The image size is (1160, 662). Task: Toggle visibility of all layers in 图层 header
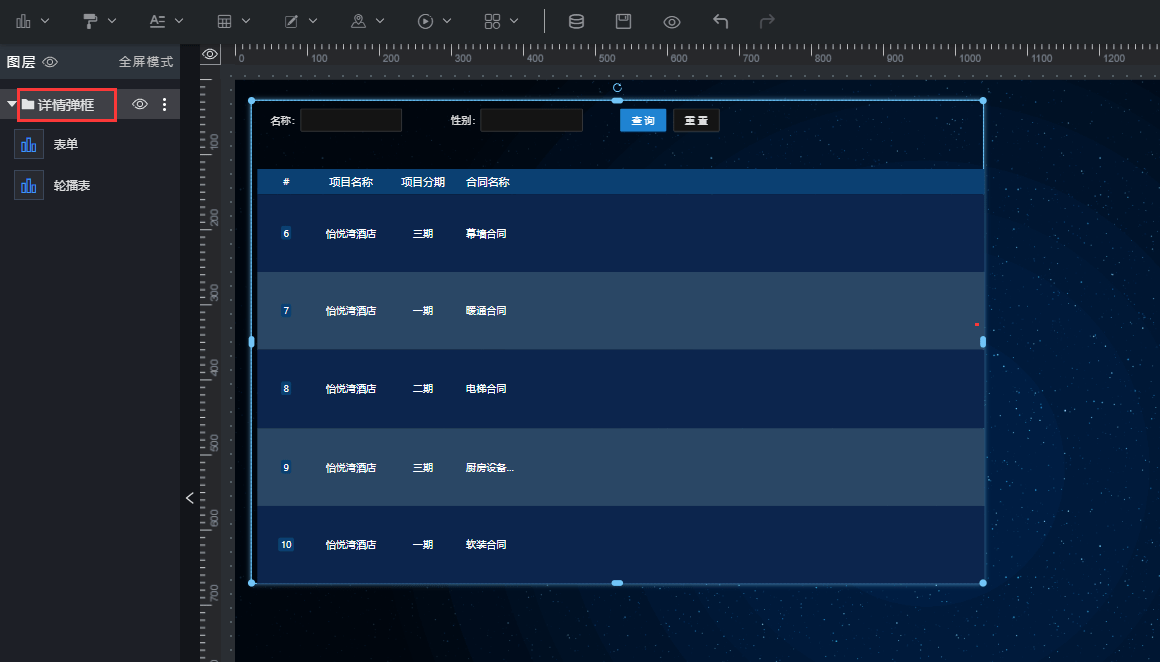tap(50, 62)
